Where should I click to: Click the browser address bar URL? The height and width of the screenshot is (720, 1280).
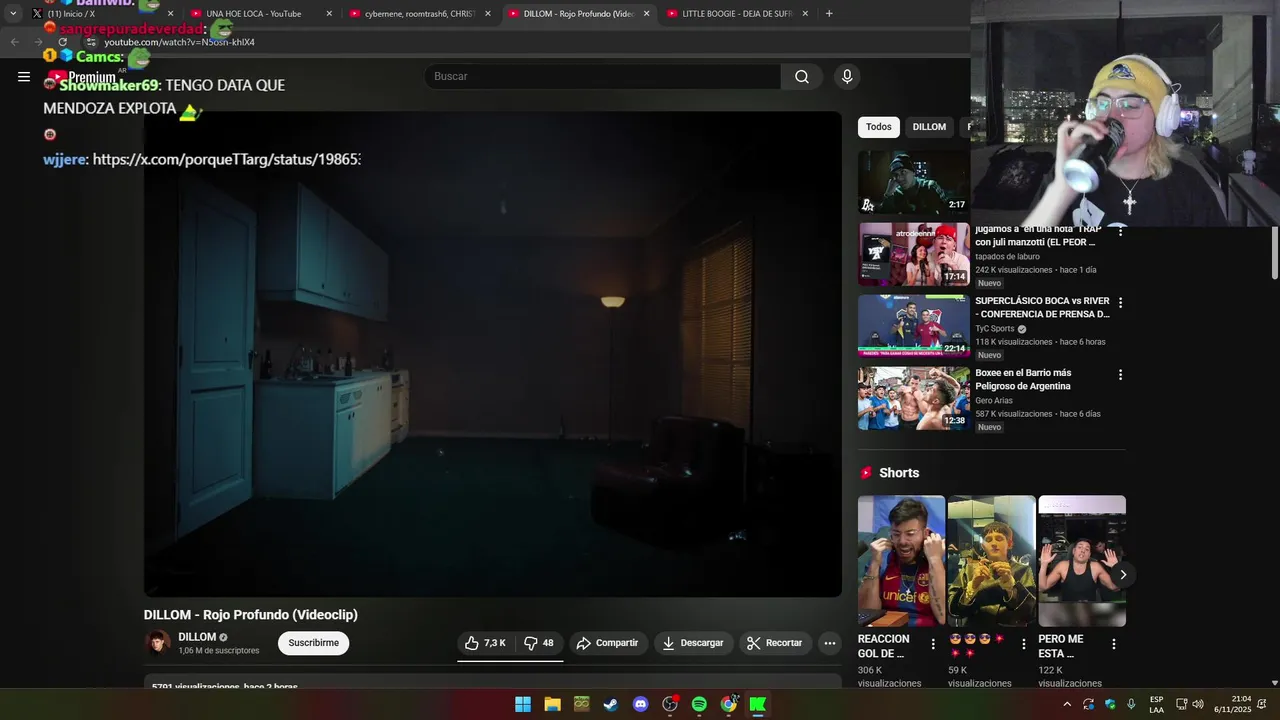(x=179, y=42)
